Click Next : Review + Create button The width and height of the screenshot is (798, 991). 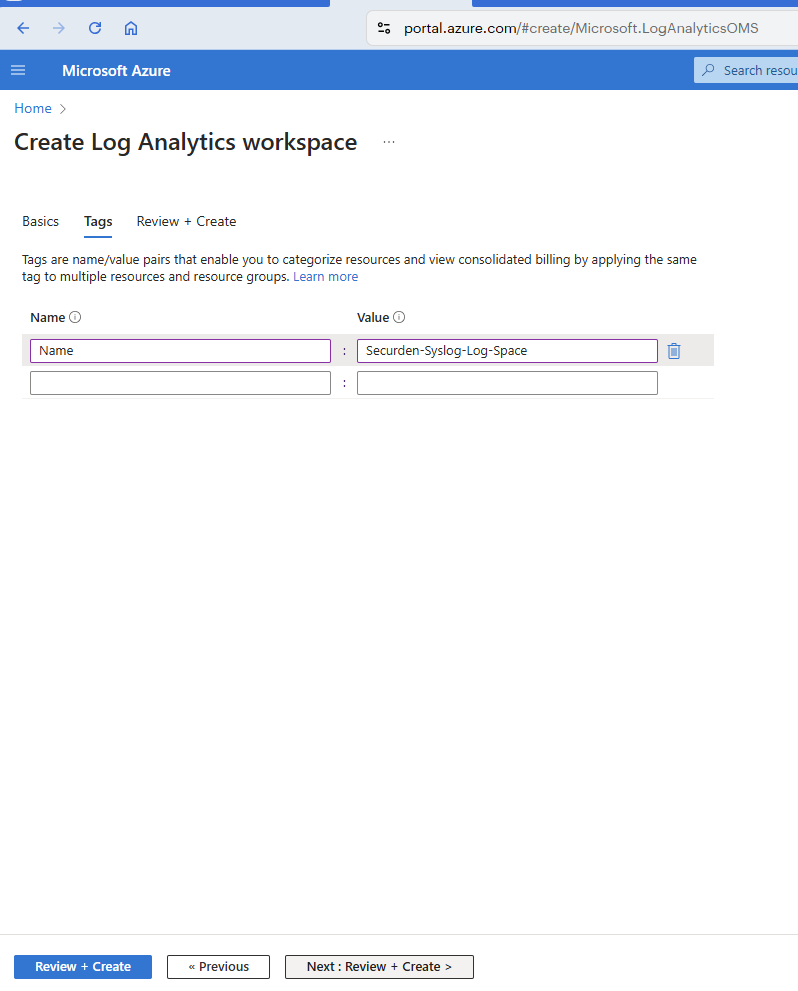(x=379, y=966)
